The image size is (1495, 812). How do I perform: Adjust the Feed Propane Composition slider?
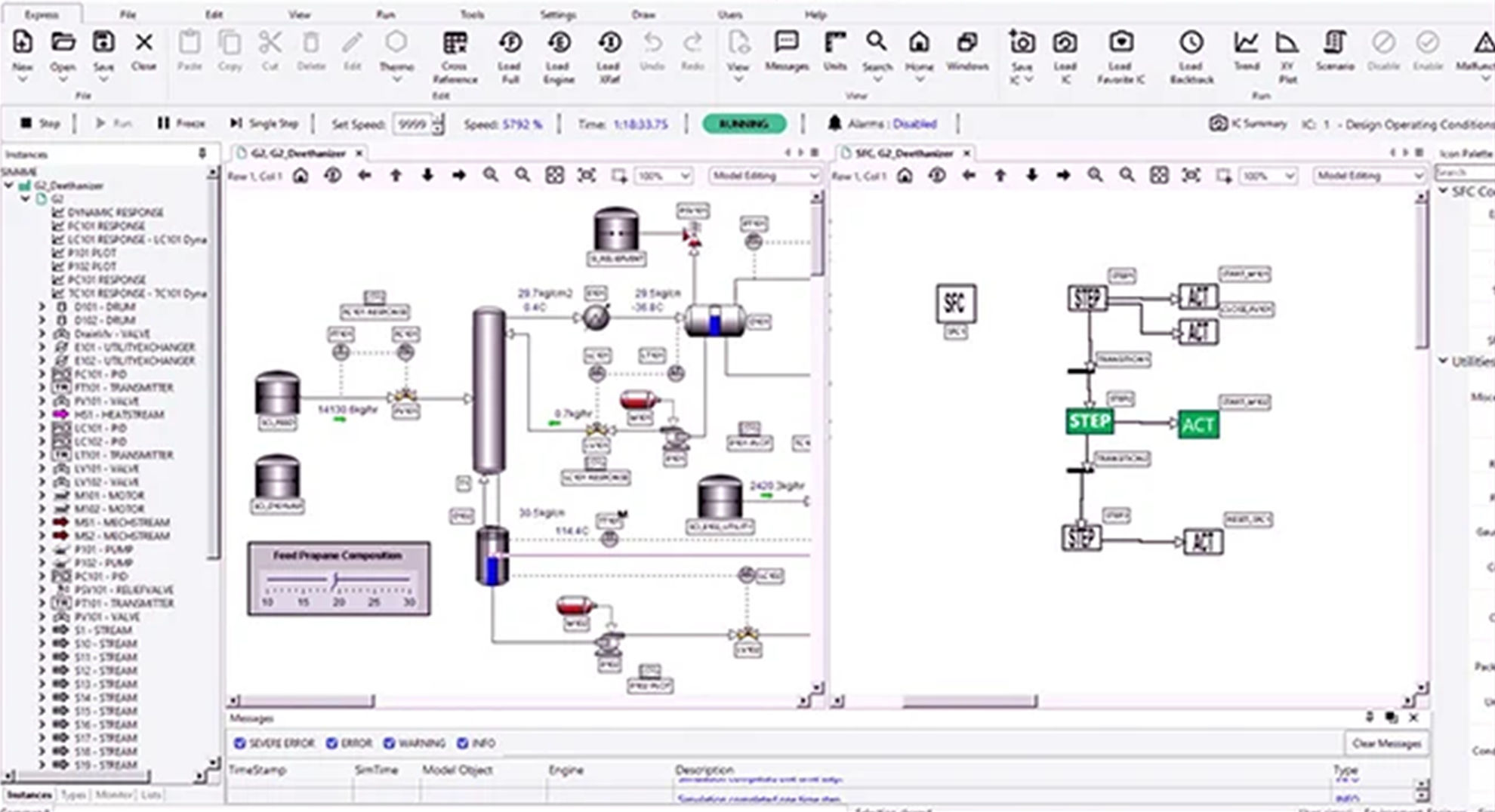(335, 580)
